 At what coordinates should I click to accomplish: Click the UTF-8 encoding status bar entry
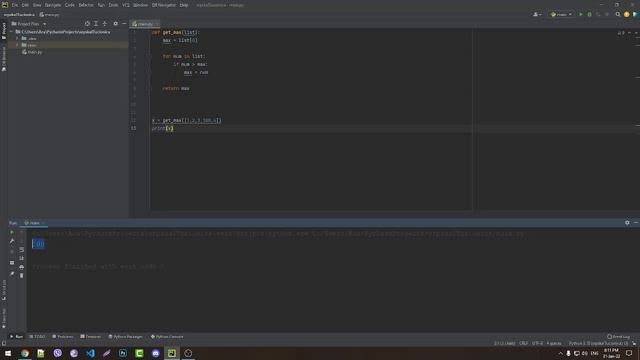point(537,344)
